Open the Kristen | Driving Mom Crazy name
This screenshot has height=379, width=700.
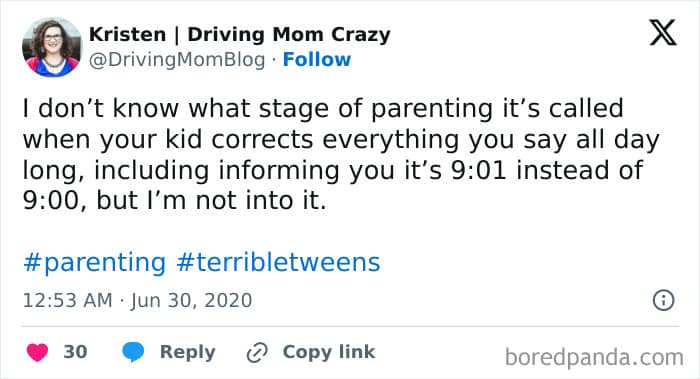tap(240, 34)
